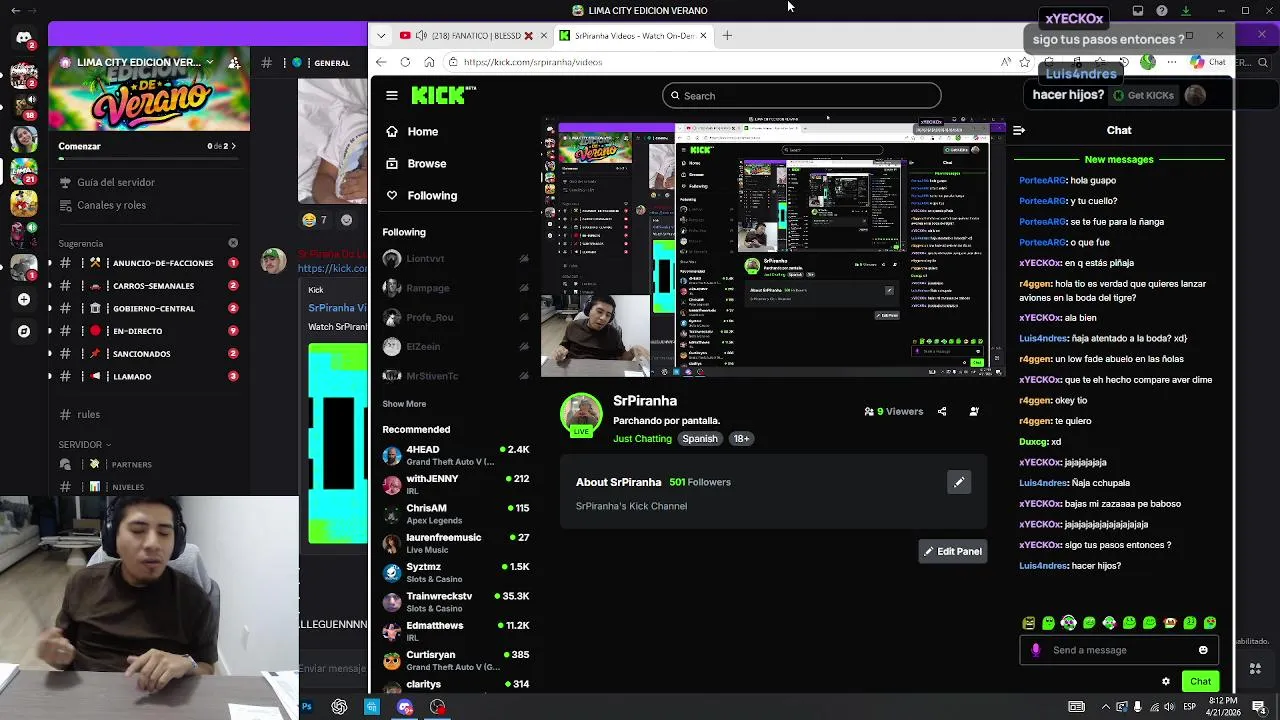Select the Spanish language tag
The image size is (1280, 720).
pos(700,439)
